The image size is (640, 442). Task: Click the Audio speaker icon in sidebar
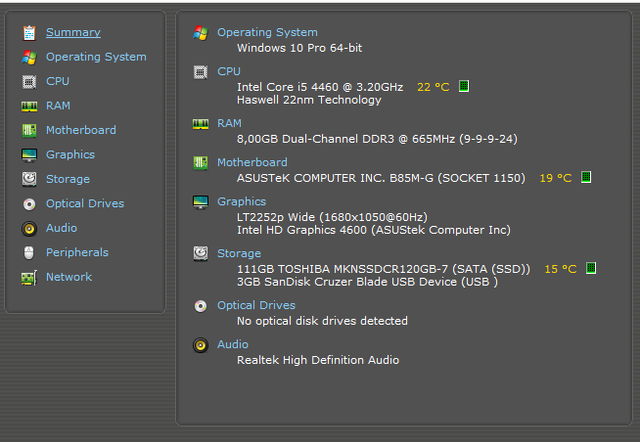29,229
